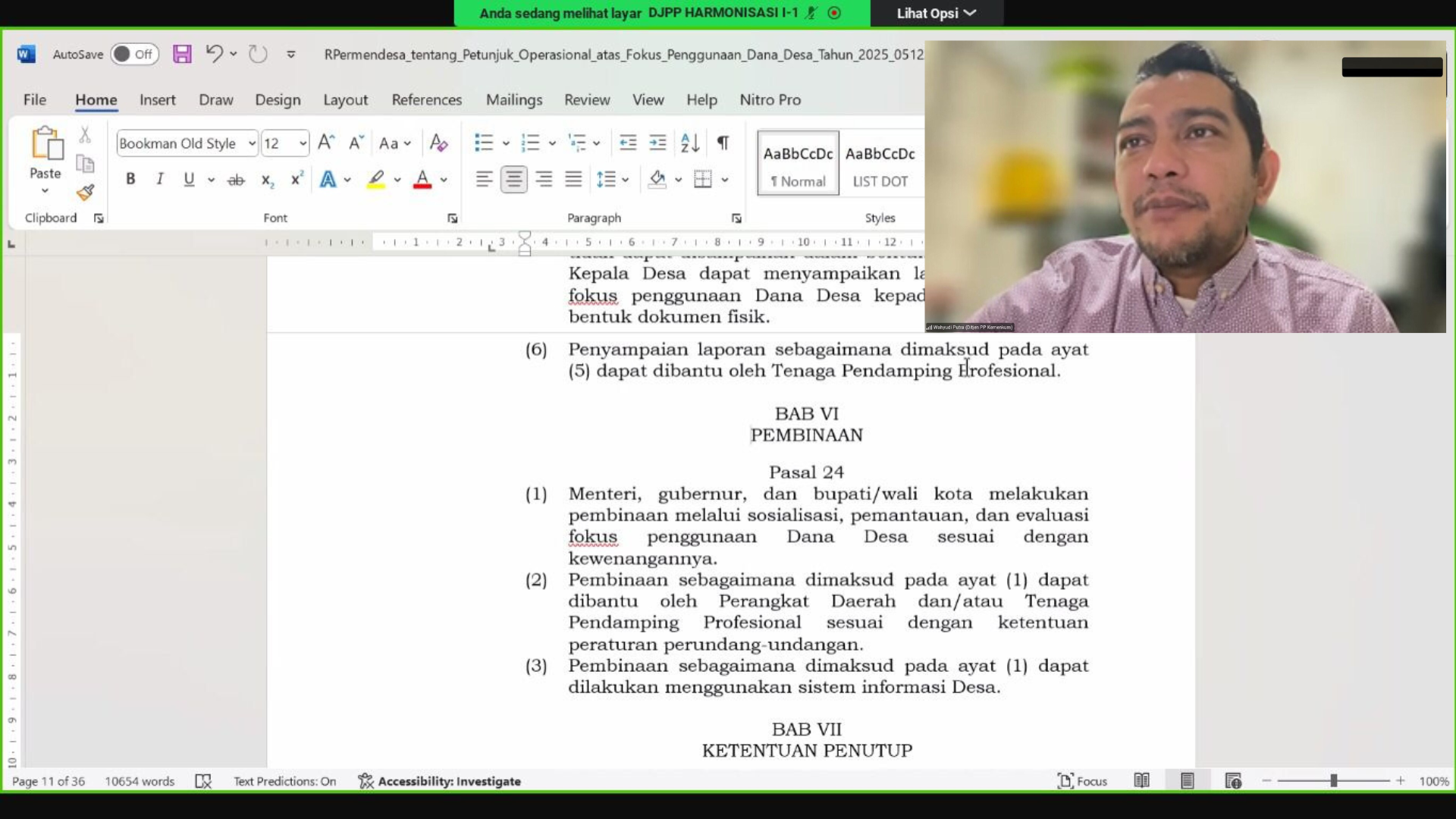Image resolution: width=1456 pixels, height=819 pixels.
Task: Click Accessibility: Investigate status
Action: coord(440,781)
